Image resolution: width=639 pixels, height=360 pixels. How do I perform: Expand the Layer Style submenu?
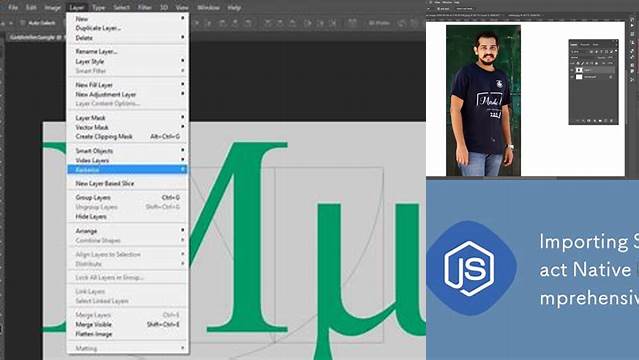(183, 61)
